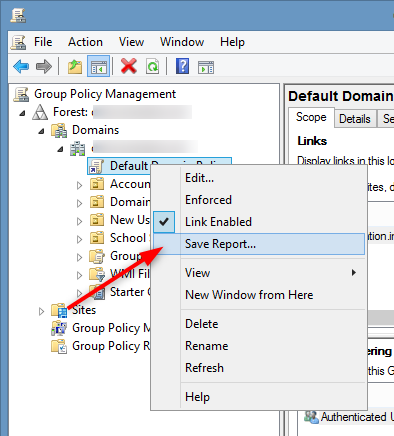Toggle the Link Enabled checkmark
394x436 pixels.
click(x=164, y=222)
